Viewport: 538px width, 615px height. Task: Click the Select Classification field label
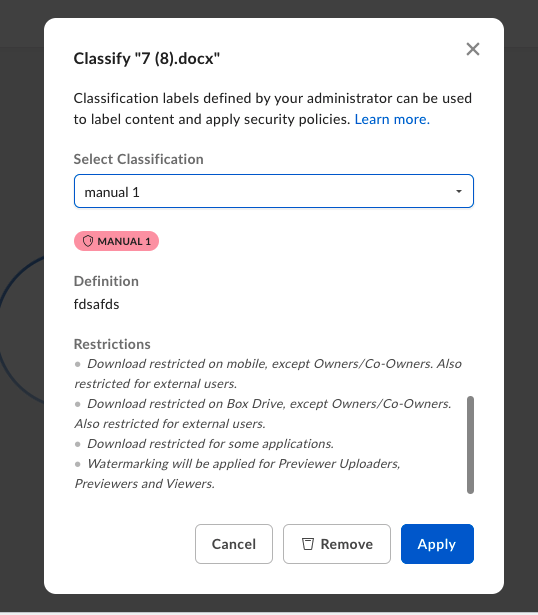138,159
